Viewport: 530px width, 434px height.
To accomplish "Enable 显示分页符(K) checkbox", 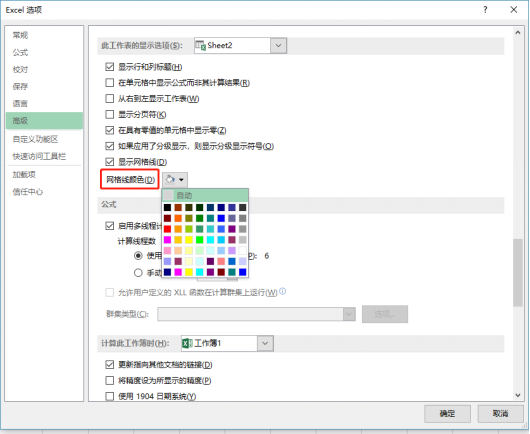I will (110, 114).
